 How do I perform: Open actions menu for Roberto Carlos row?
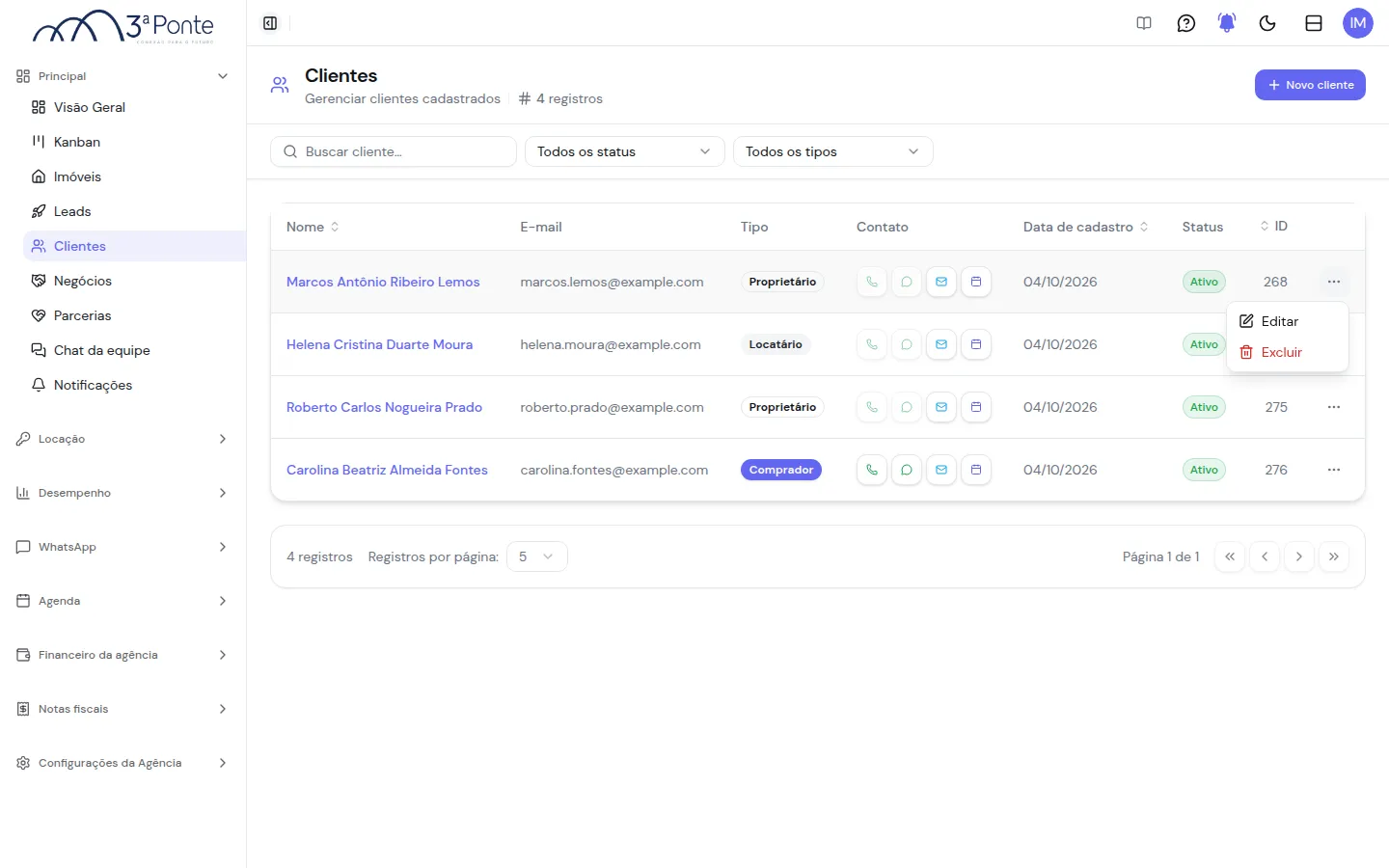point(1334,407)
